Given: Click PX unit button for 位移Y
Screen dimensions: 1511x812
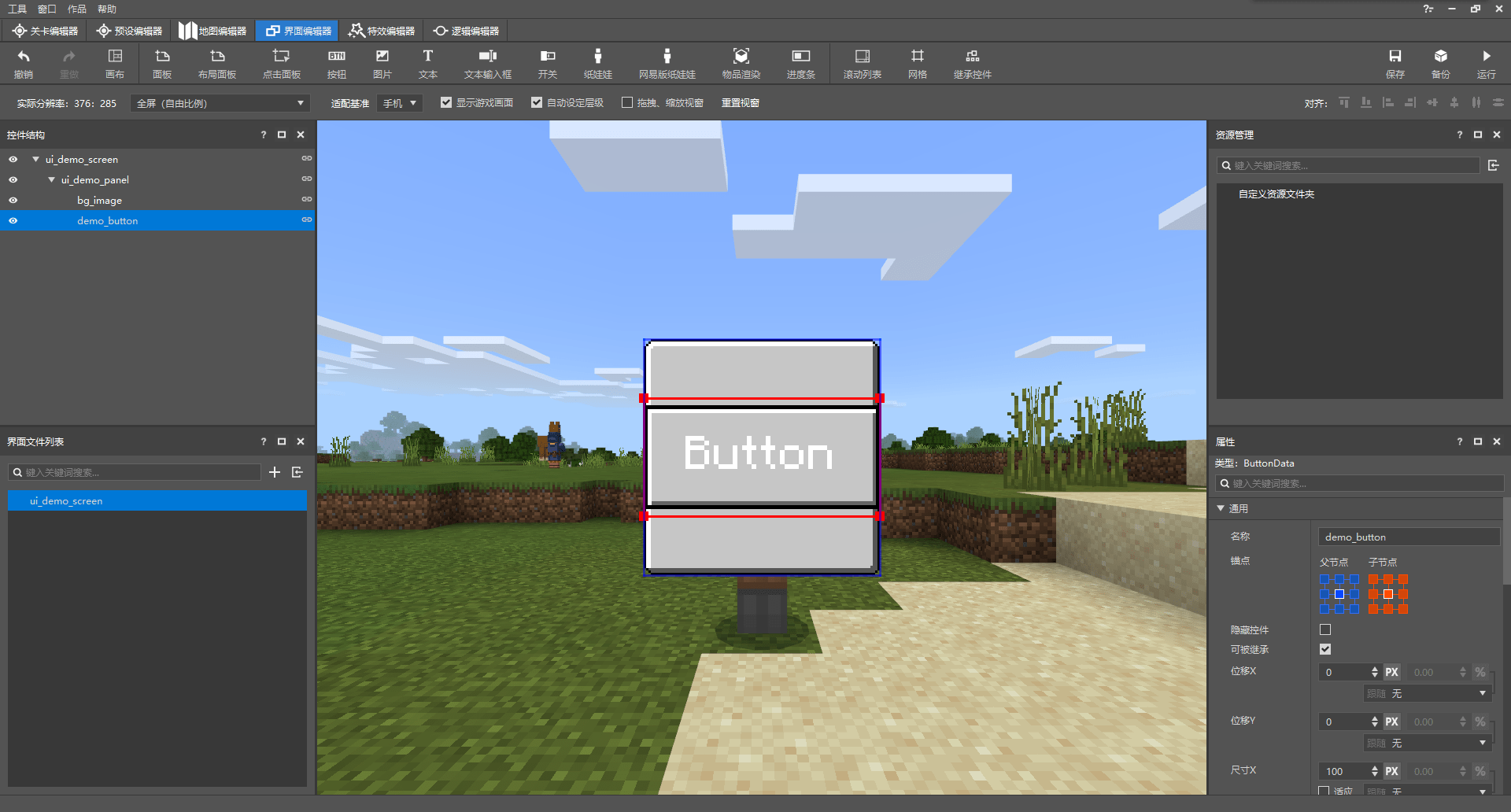Looking at the screenshot, I should [x=1391, y=722].
